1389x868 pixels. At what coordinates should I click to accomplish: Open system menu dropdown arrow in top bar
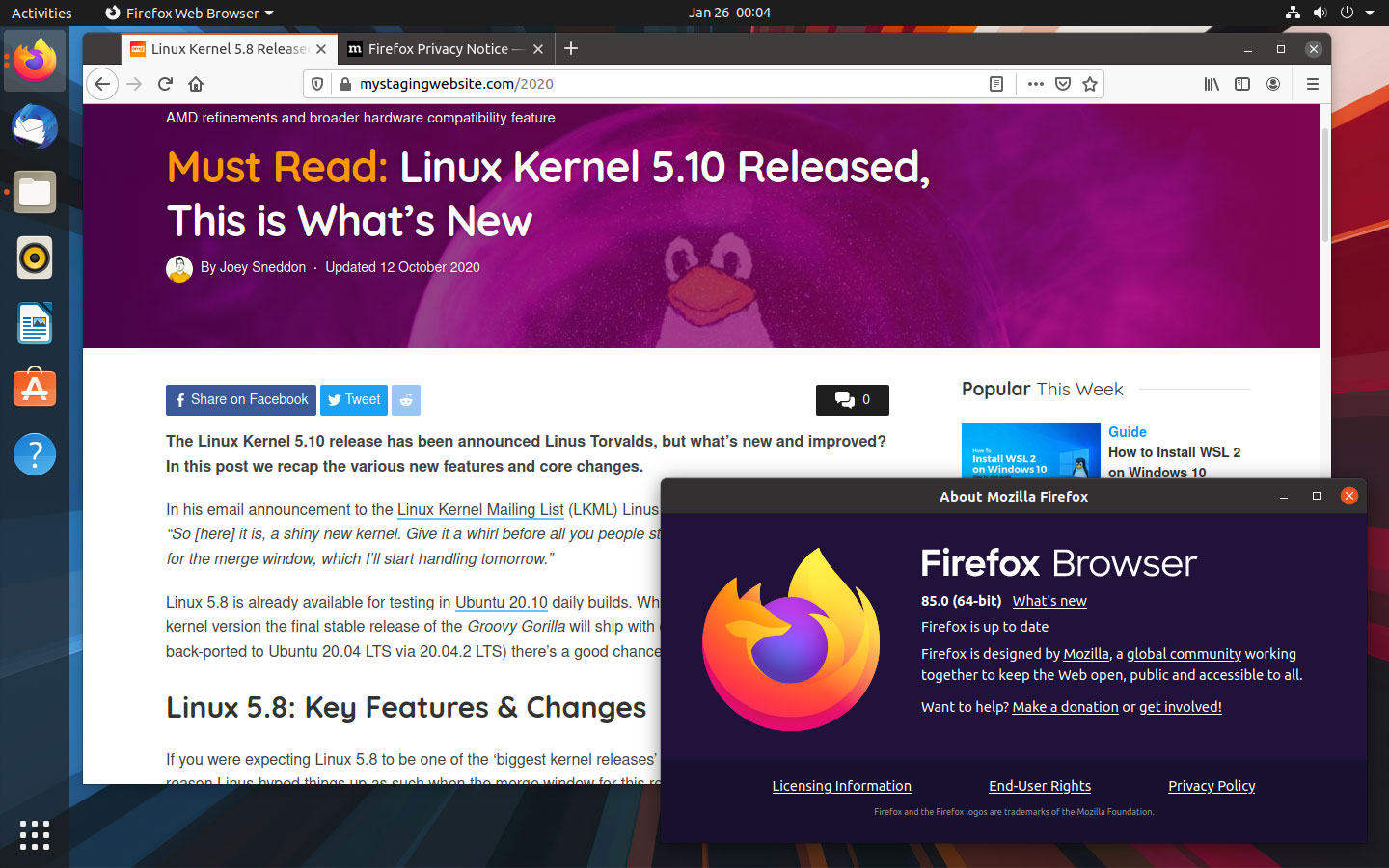coord(1370,13)
